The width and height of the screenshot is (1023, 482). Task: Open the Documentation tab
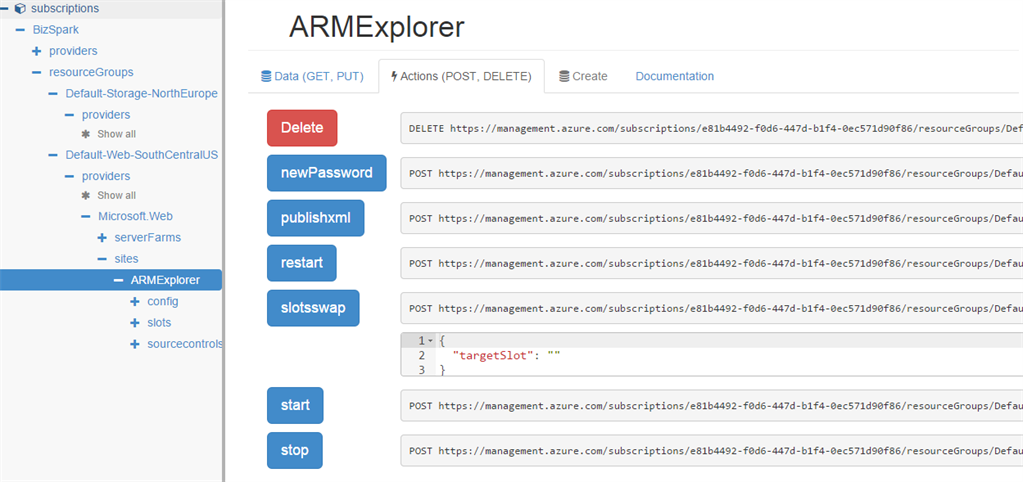click(674, 76)
